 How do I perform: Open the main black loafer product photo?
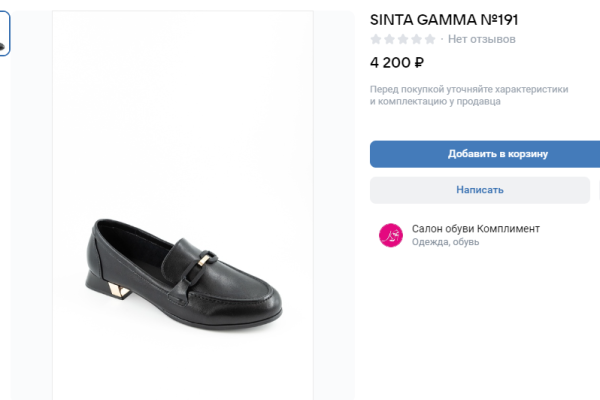click(x=182, y=270)
